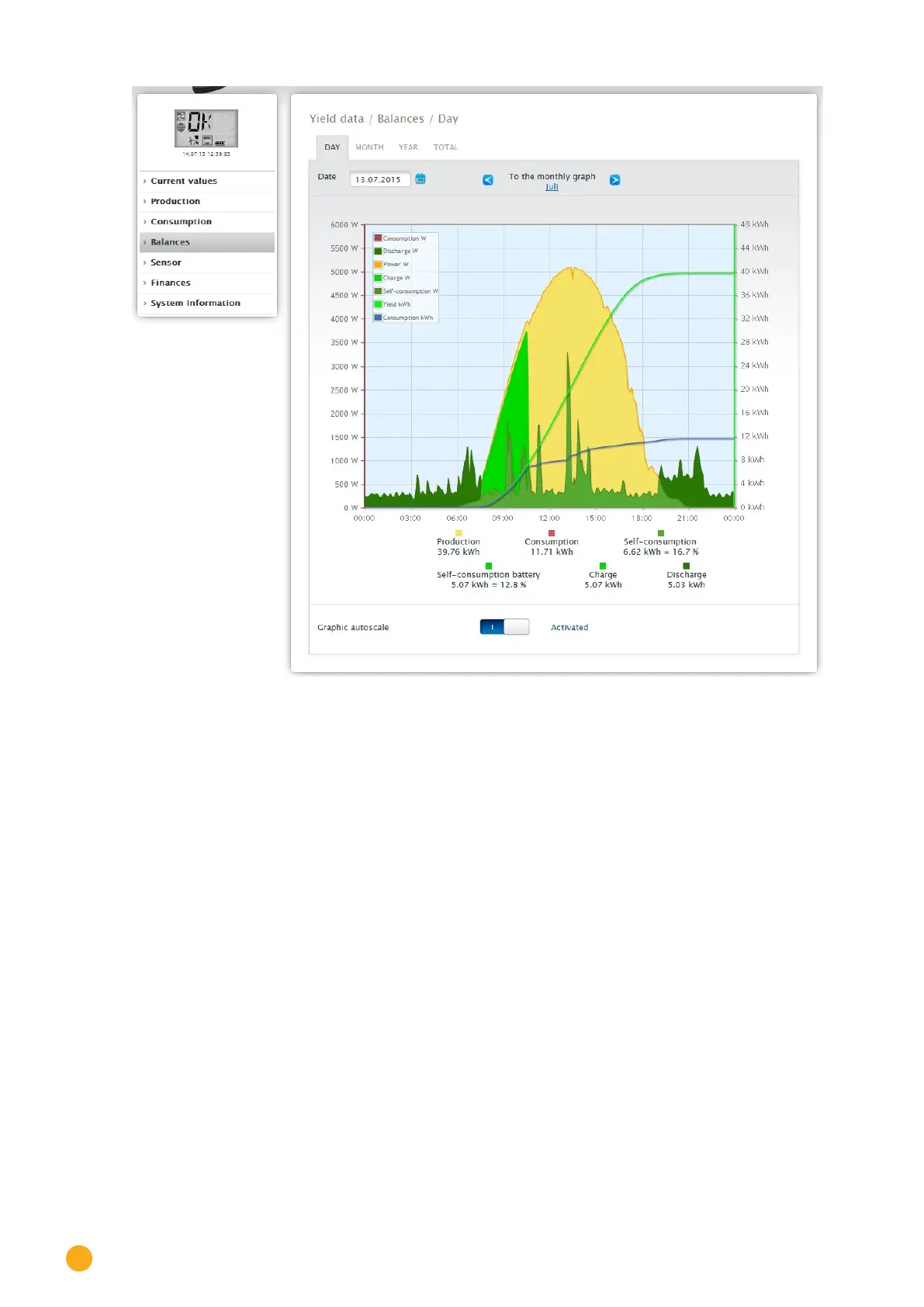Click the Date input field
This screenshot has width=924, height=1307.
(x=379, y=179)
